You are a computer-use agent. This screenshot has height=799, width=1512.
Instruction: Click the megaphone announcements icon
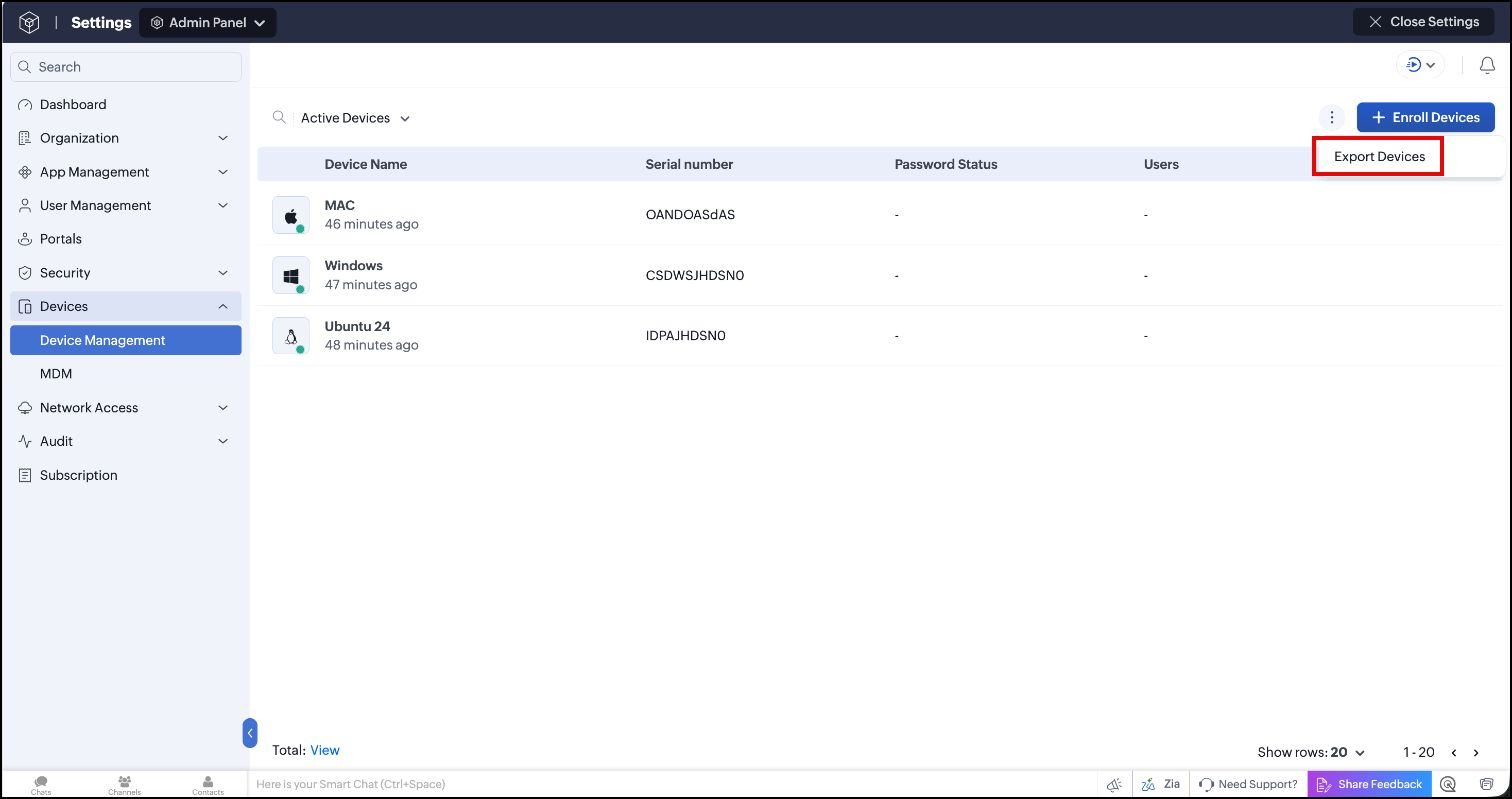(1114, 785)
